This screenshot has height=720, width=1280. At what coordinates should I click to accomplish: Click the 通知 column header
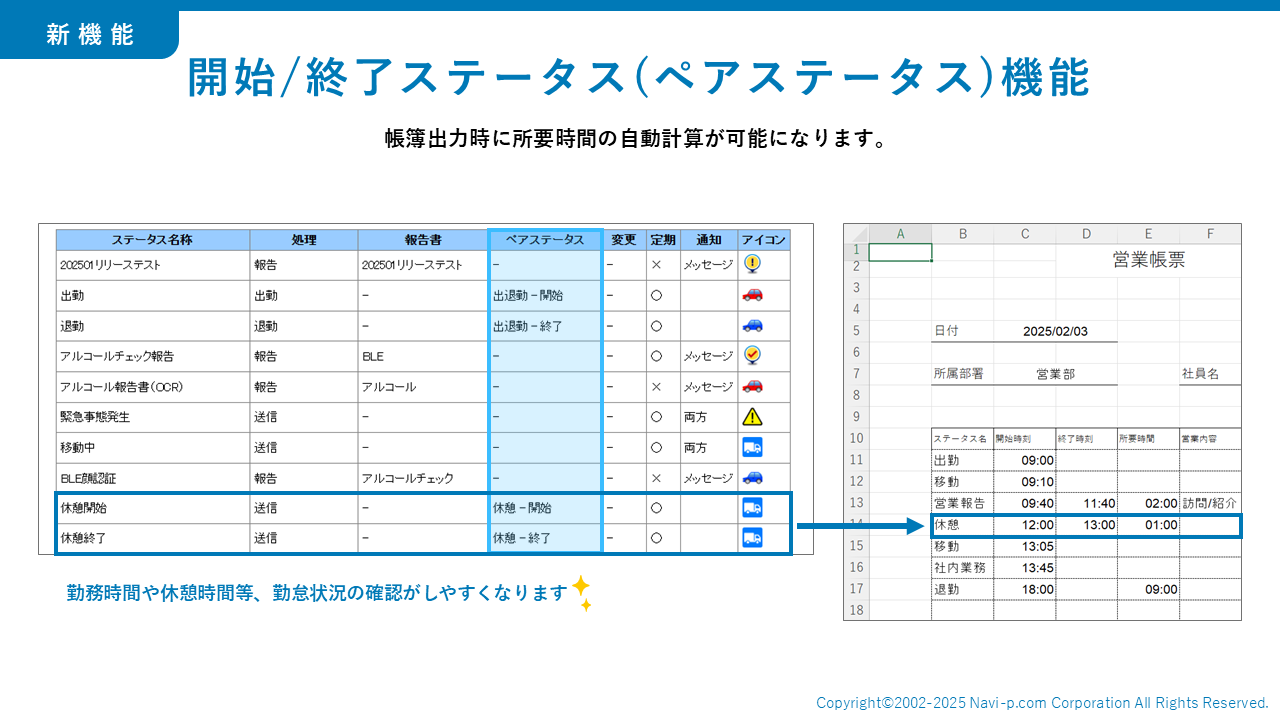[709, 240]
